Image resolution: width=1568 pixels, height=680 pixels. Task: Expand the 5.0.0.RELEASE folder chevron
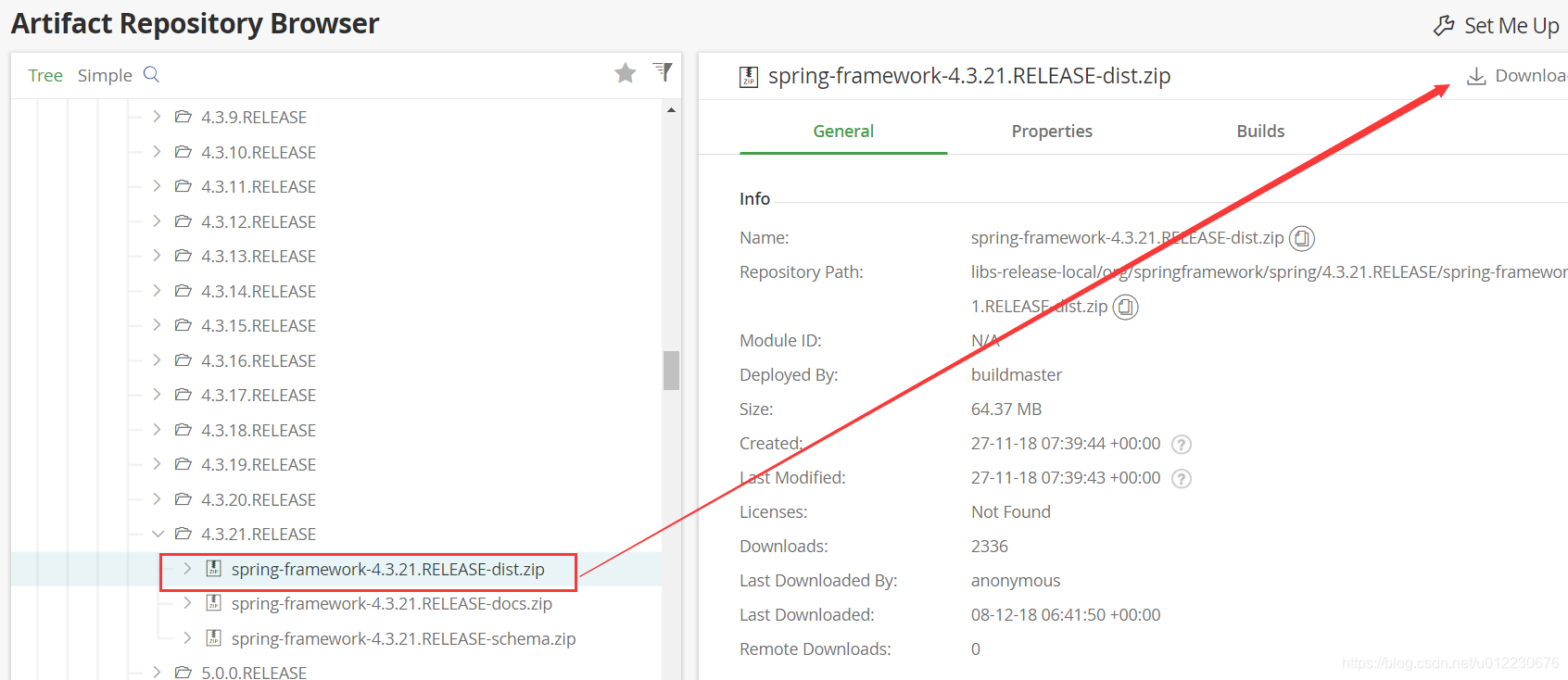pyautogui.click(x=157, y=672)
